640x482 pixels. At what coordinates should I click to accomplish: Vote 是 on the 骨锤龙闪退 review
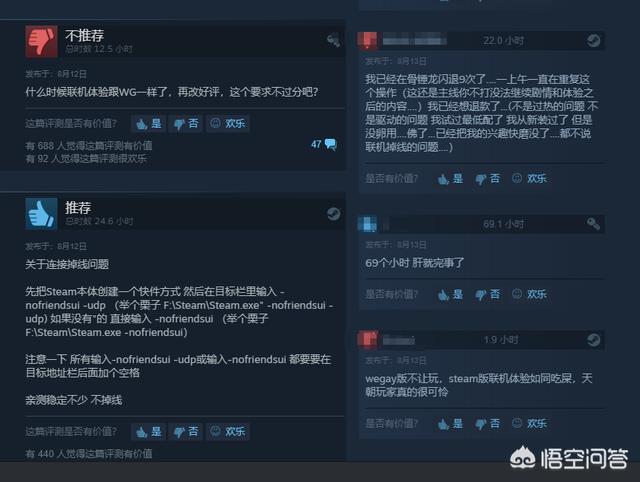tap(450, 179)
